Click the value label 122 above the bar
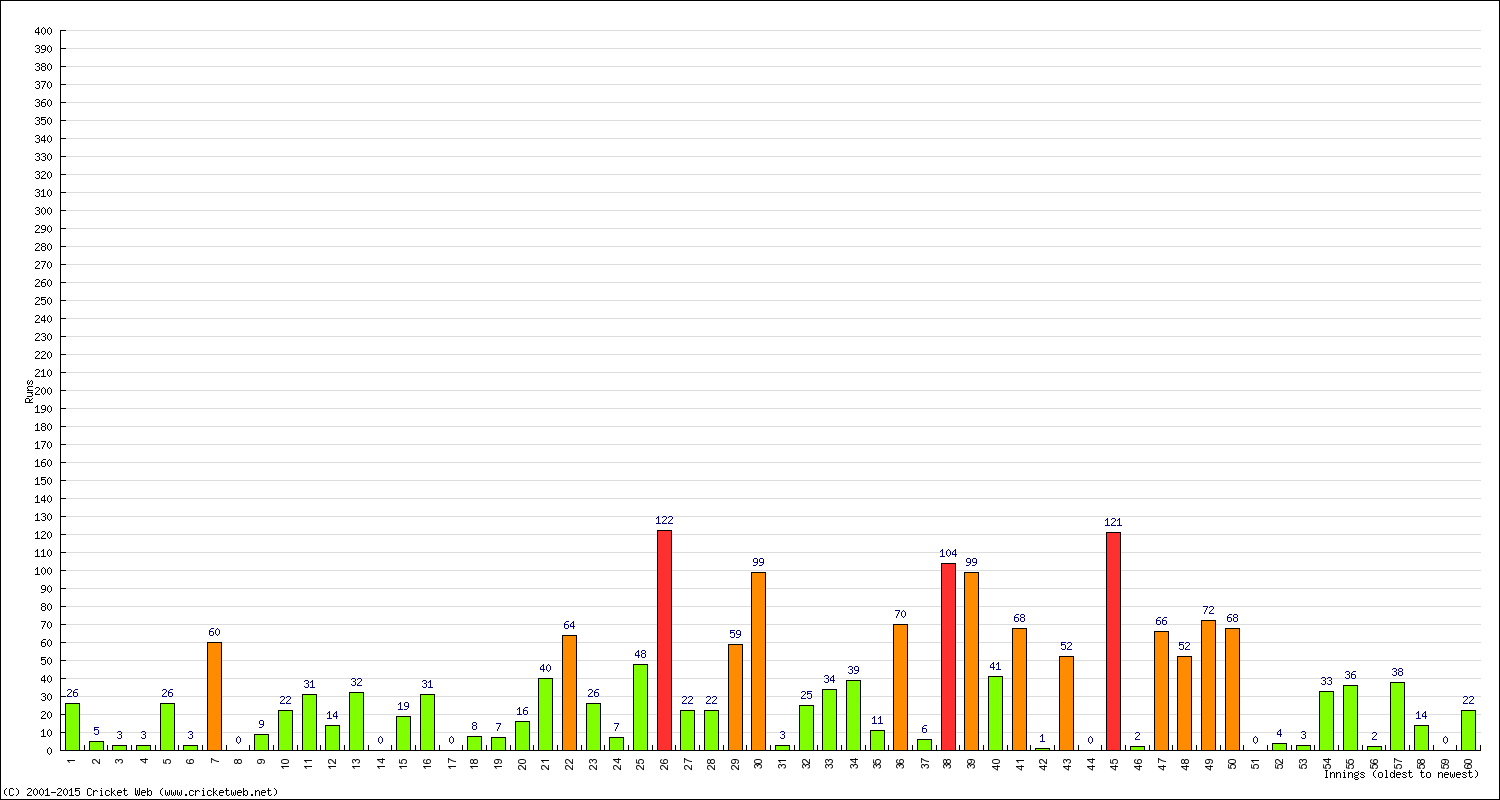 coord(664,520)
